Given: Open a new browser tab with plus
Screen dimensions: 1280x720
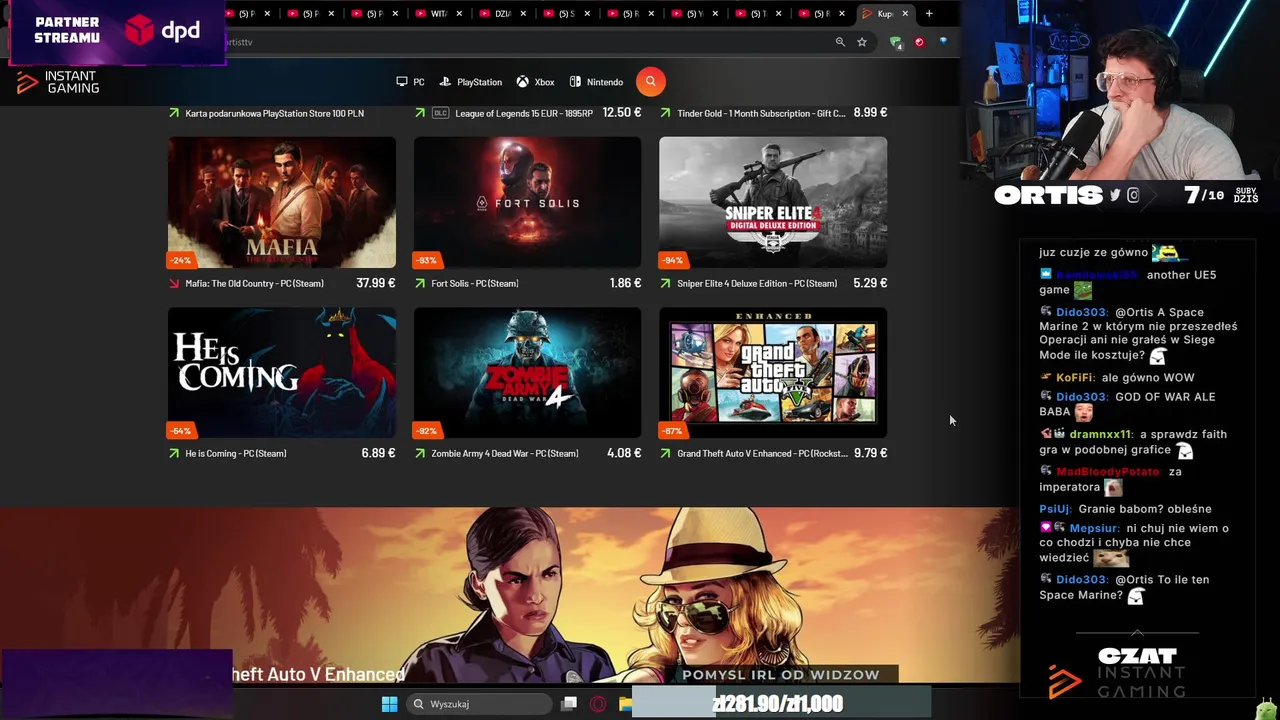Looking at the screenshot, I should coord(929,14).
